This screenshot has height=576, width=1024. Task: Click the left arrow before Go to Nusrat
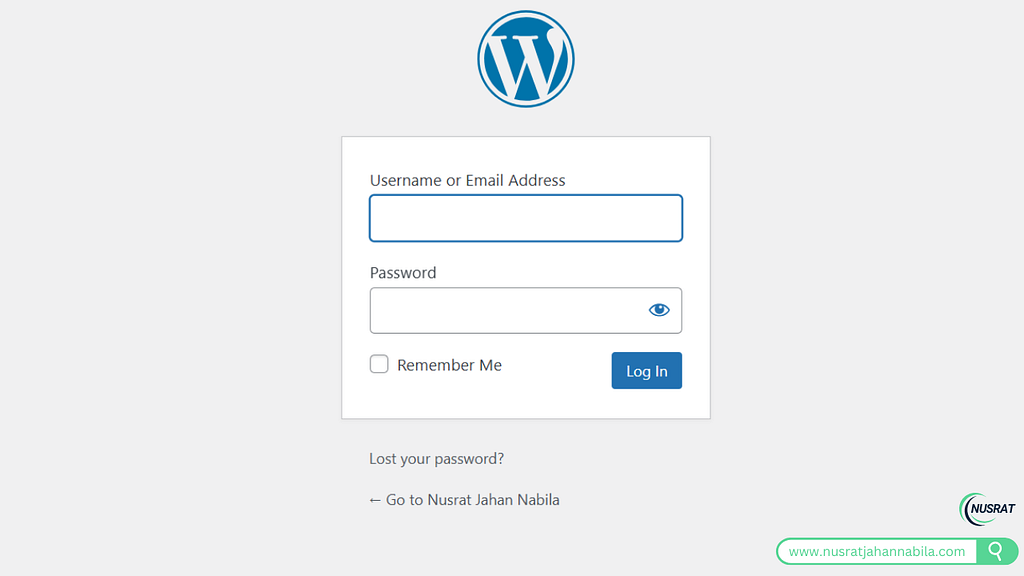click(375, 500)
